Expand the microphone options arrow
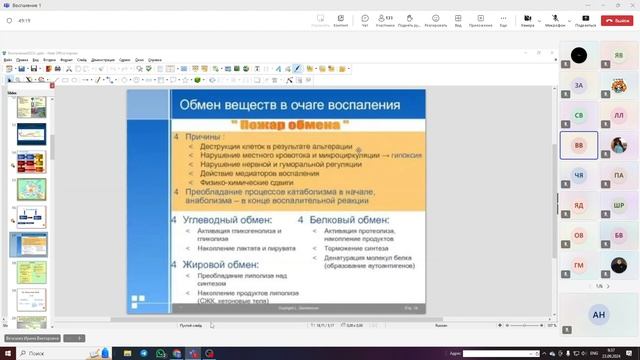This screenshot has width=640, height=360. tap(569, 20)
